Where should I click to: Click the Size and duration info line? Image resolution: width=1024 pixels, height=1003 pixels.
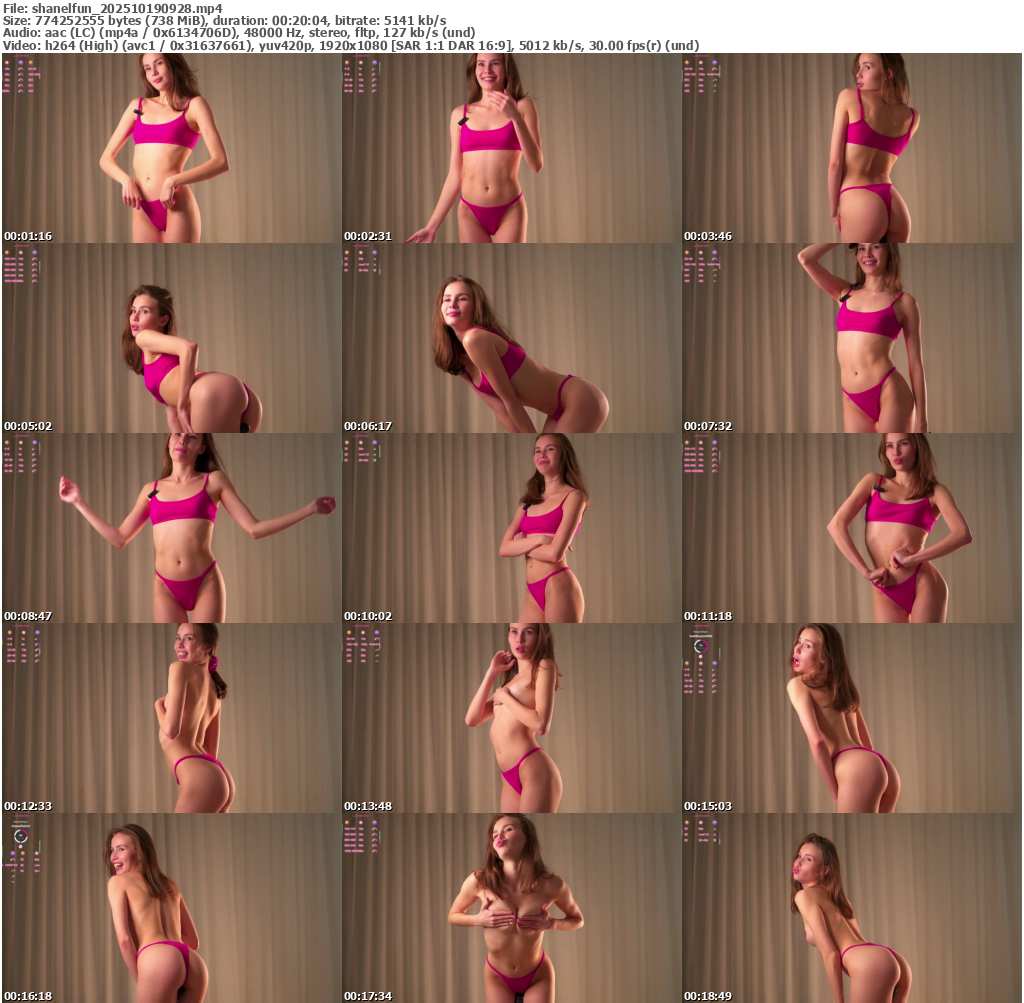(225, 20)
